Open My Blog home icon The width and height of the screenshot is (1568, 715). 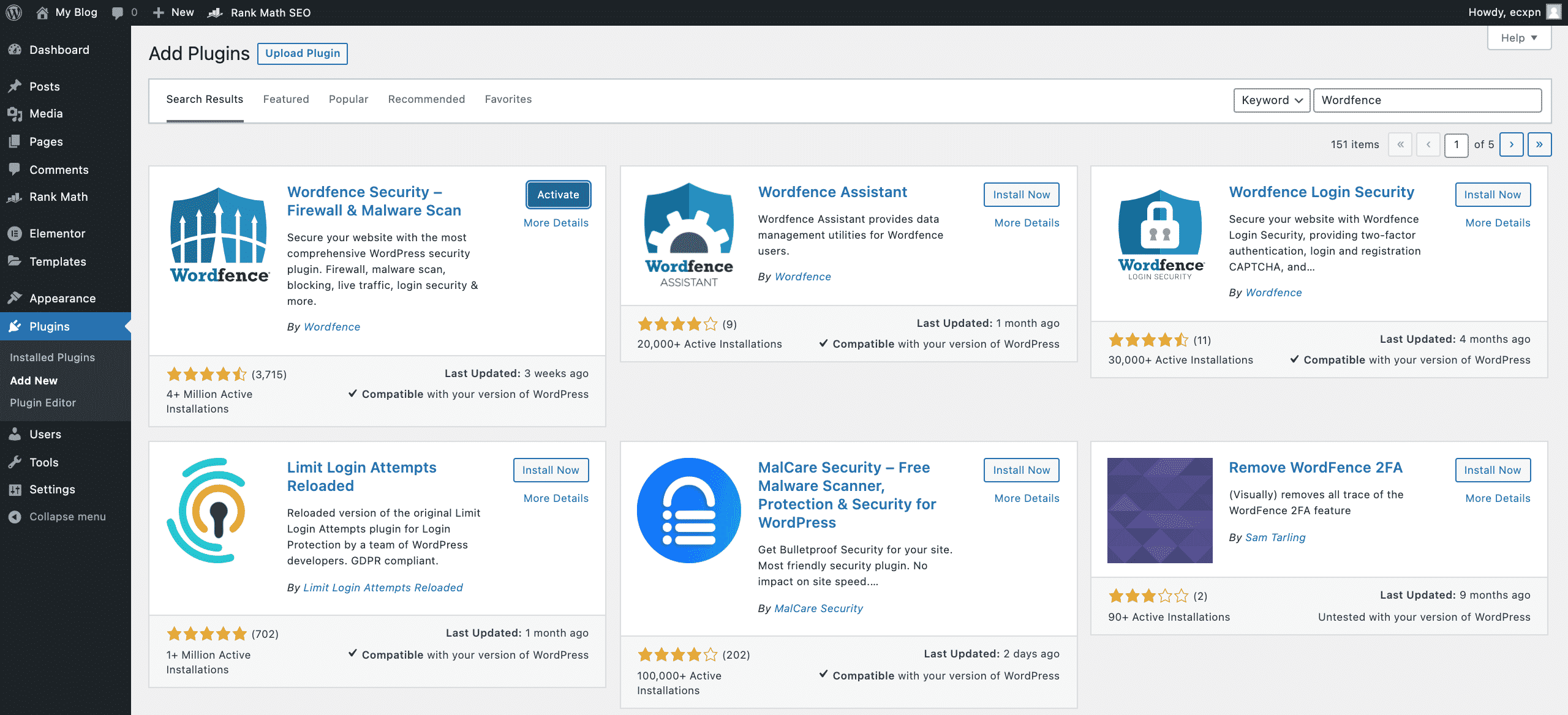[x=42, y=12]
